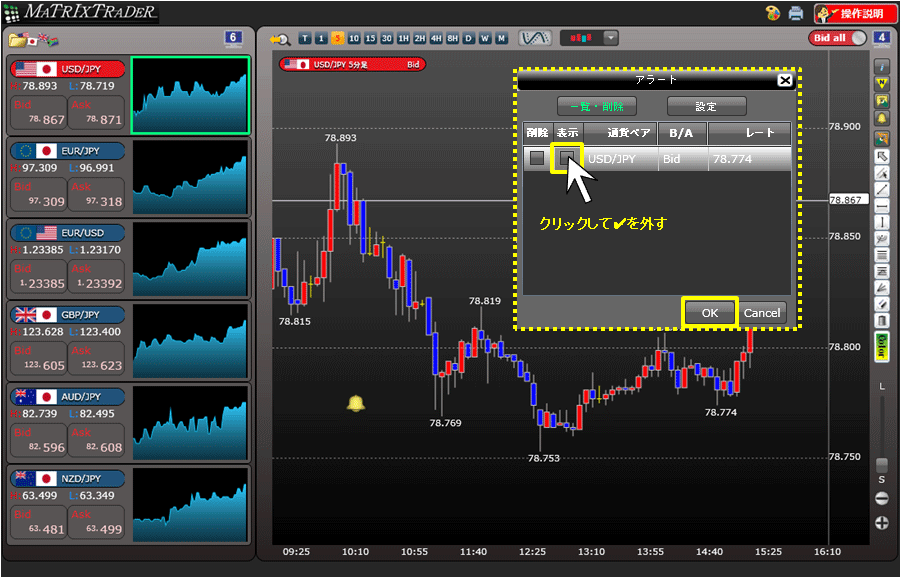
Task: Click the rate panel count 6 icon
Action: coord(233,39)
